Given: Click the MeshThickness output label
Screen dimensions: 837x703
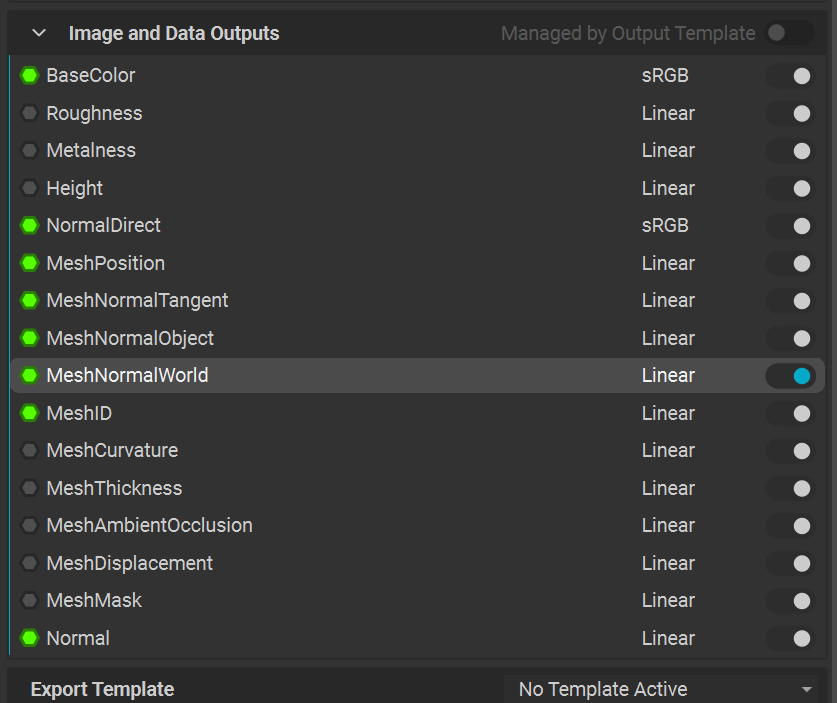Looking at the screenshot, I should [x=114, y=488].
